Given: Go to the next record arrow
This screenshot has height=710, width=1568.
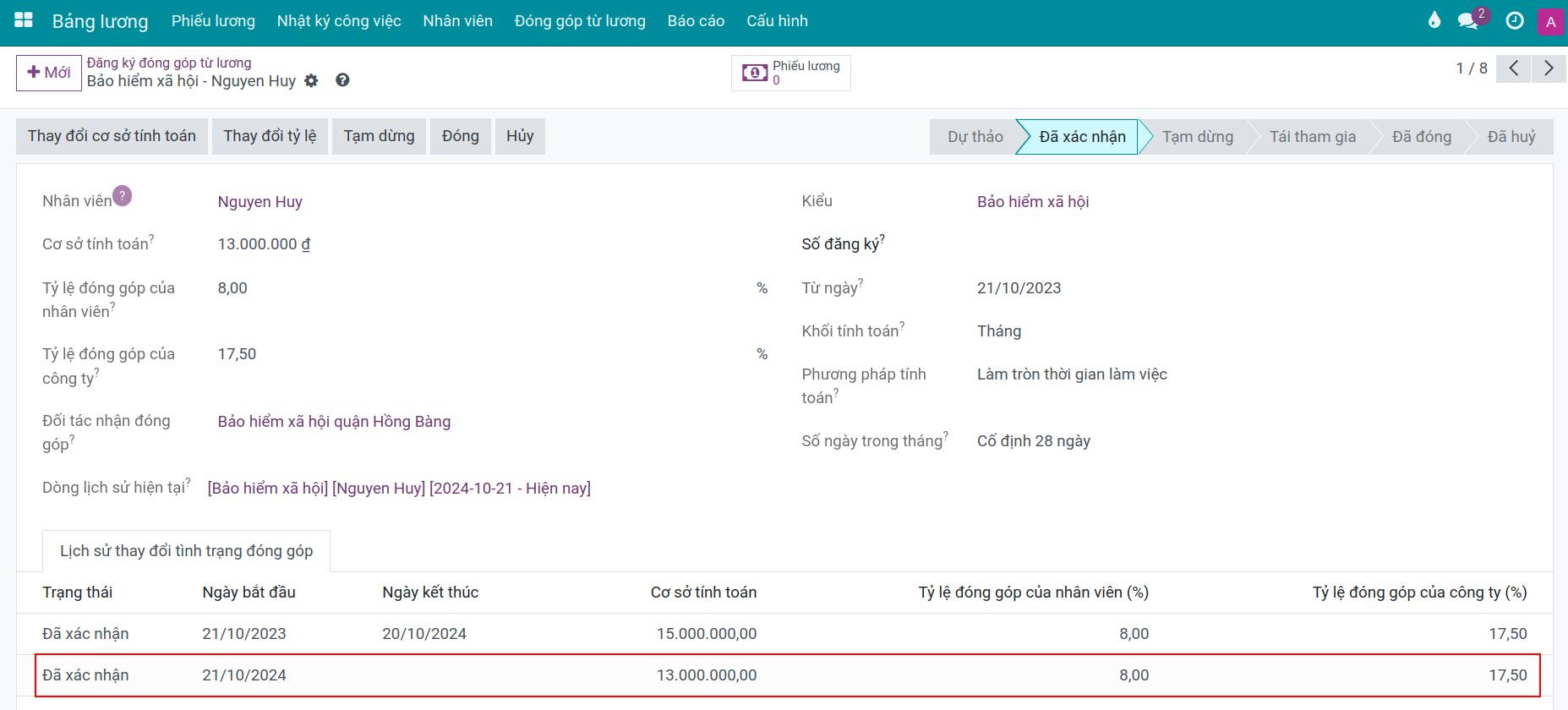Looking at the screenshot, I should pos(1549,68).
